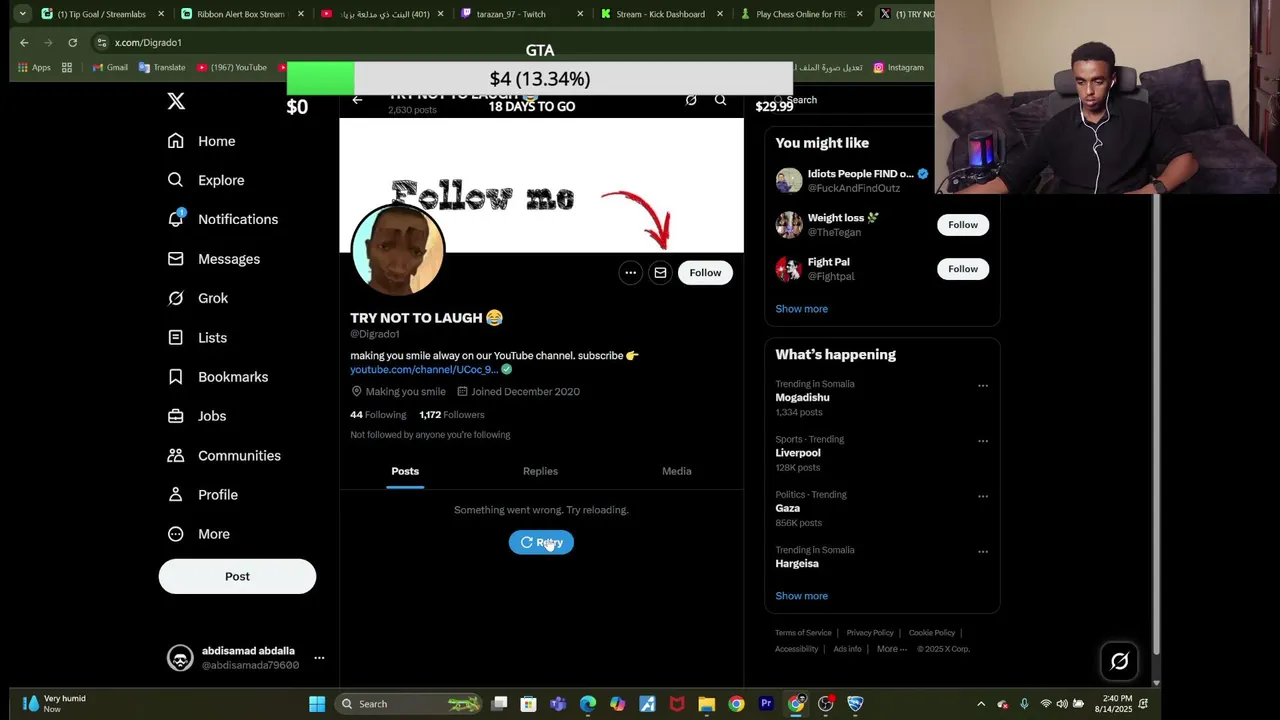Image resolution: width=1280 pixels, height=720 pixels.
Task: Open File Explorer from the taskbar
Action: click(707, 704)
